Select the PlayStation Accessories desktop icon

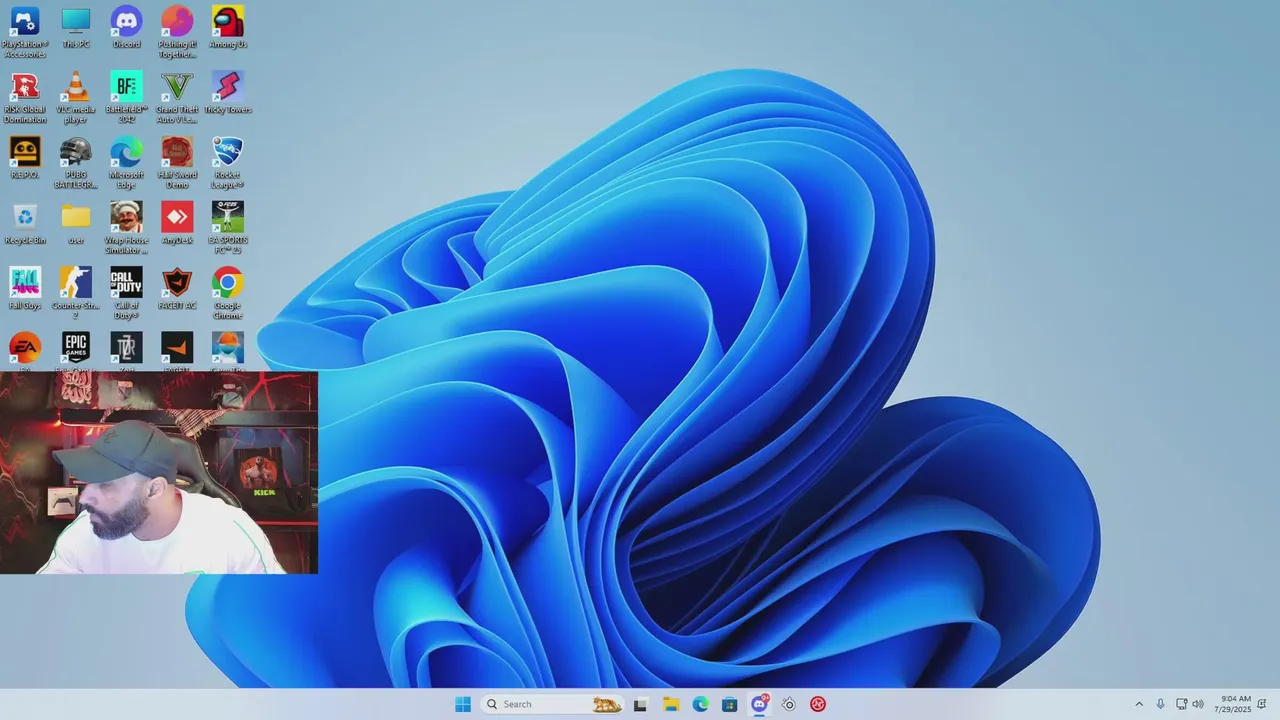coord(25,31)
